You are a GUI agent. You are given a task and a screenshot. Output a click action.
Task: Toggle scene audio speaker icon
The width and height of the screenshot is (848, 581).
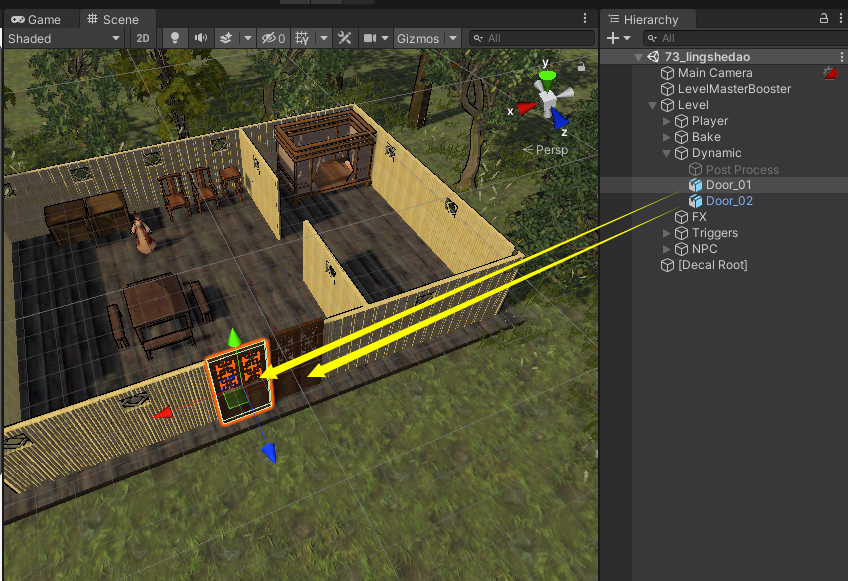[201, 38]
